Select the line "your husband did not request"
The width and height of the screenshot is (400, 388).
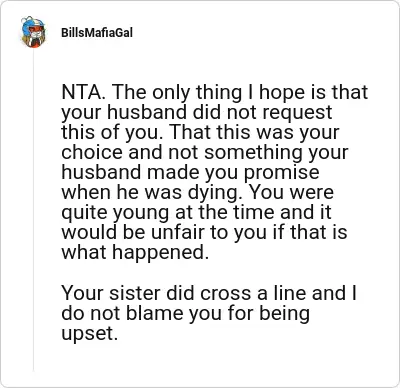tap(197, 112)
